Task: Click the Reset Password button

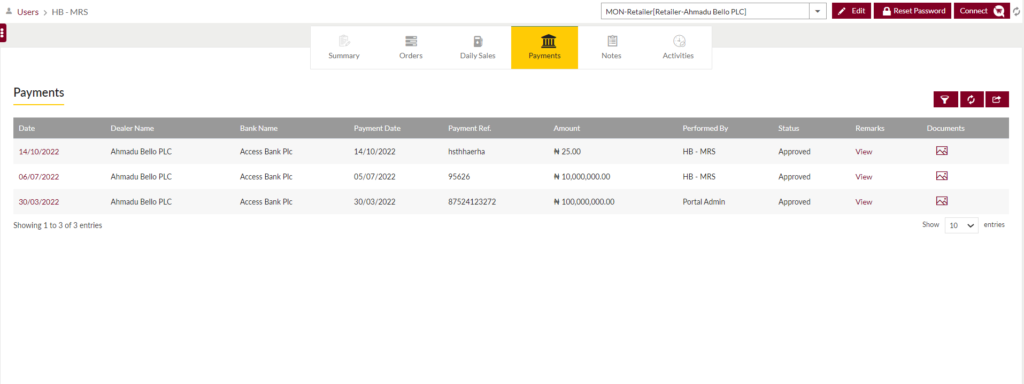Action: pyautogui.click(x=912, y=11)
